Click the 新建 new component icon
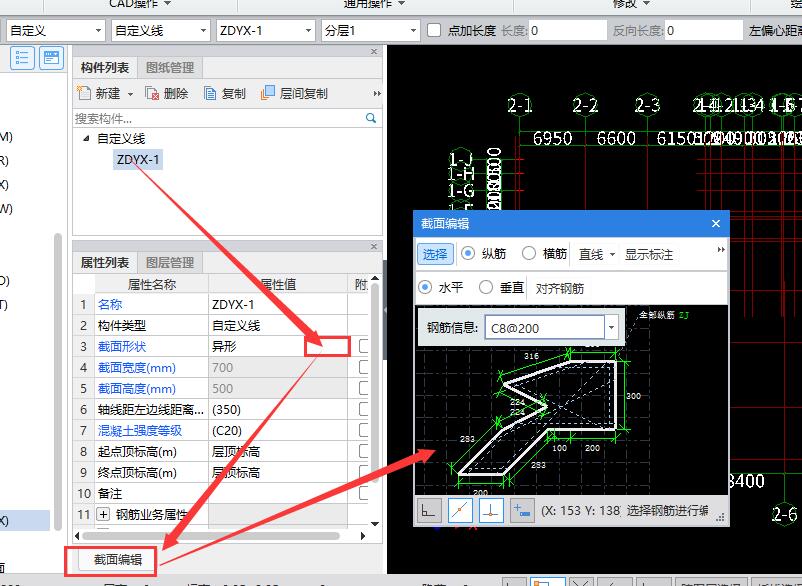 [x=83, y=93]
